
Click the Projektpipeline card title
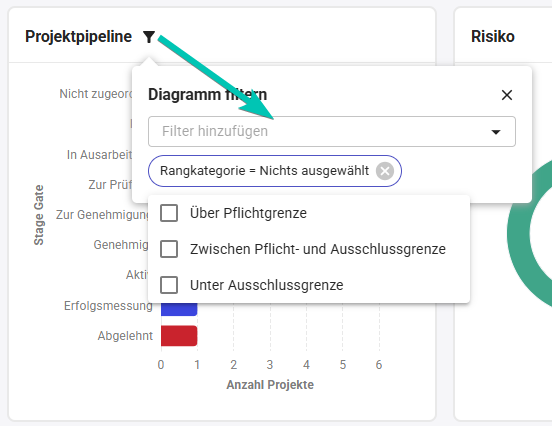[79, 37]
